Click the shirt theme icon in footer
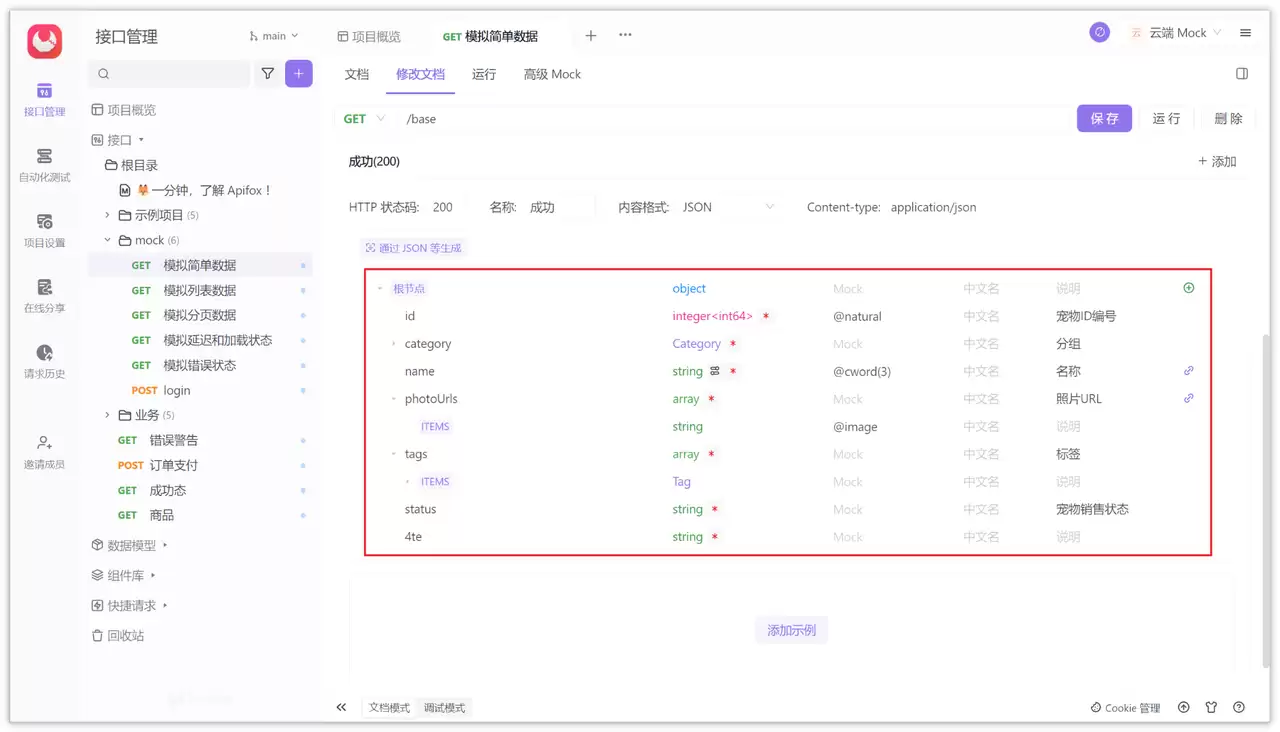The height and width of the screenshot is (732, 1280). click(1211, 707)
